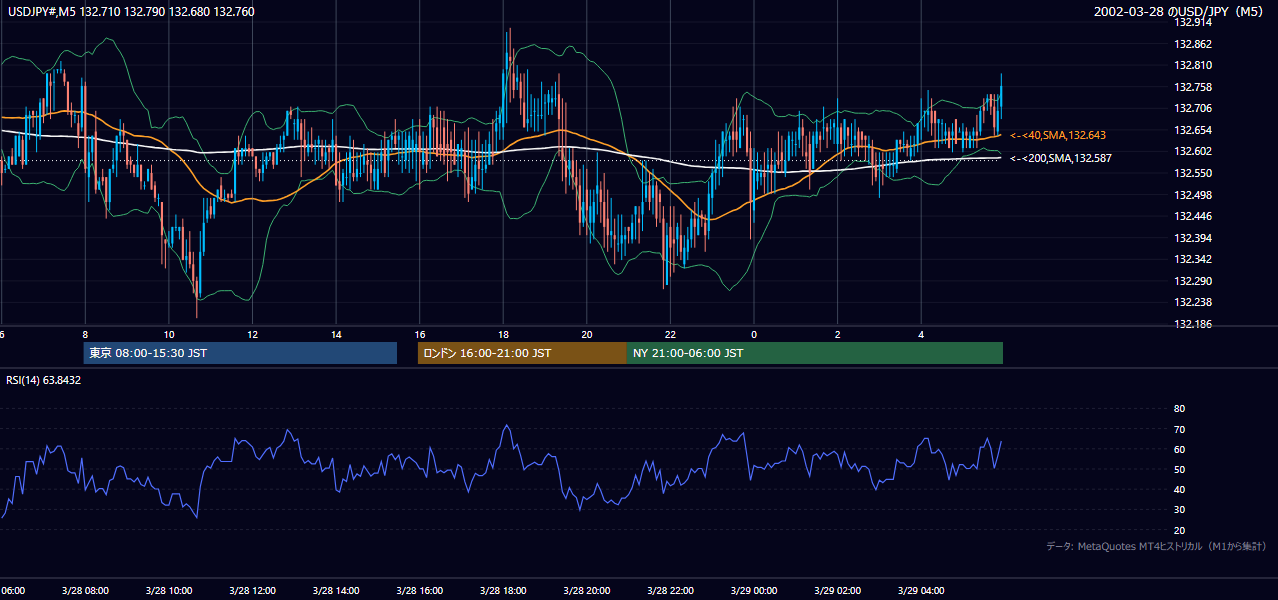
Task: Click the 3/28 08:00 date axis label
Action: [85, 591]
